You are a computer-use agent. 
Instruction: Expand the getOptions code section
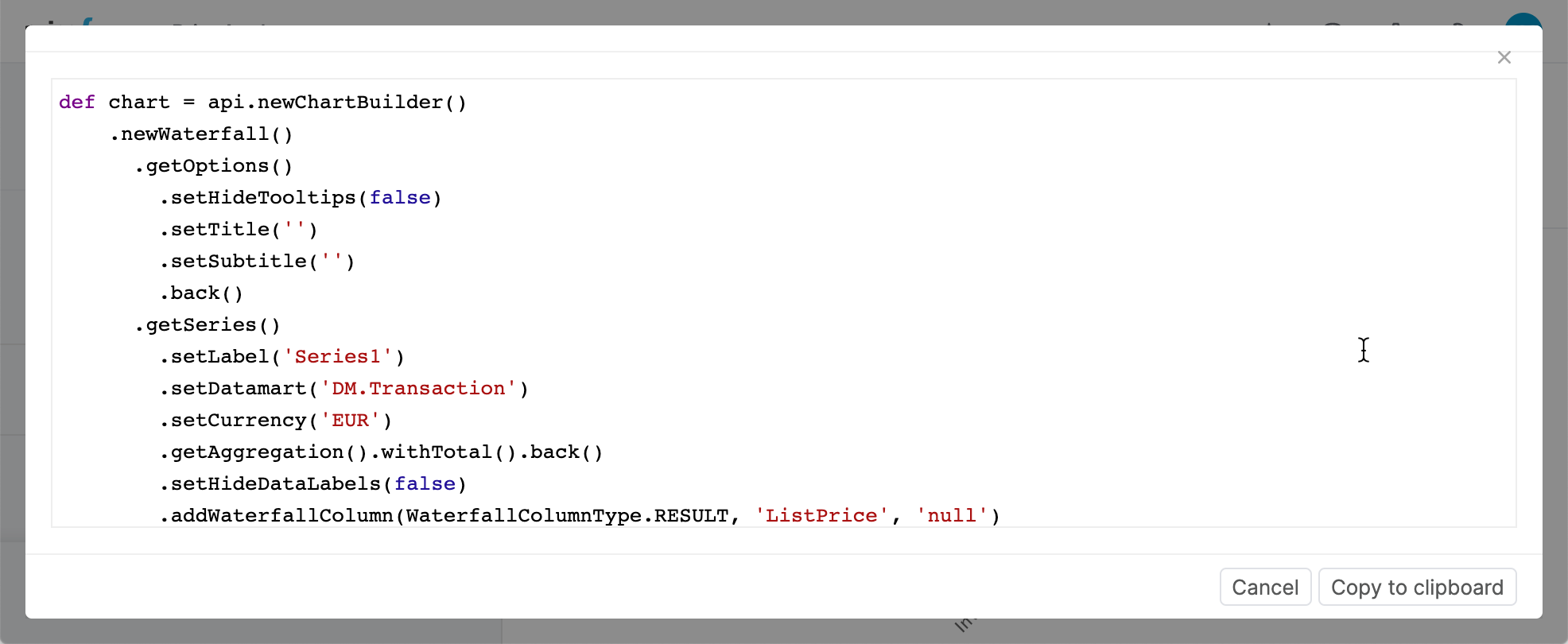click(x=213, y=165)
